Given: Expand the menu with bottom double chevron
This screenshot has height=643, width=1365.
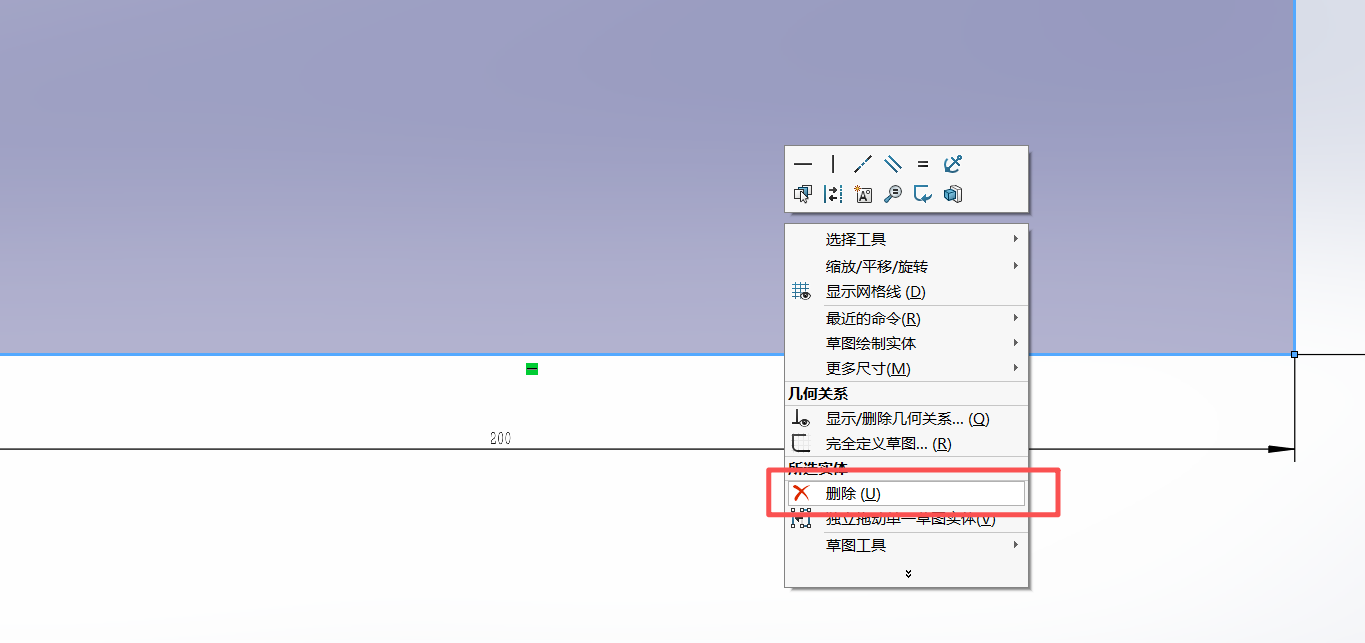Looking at the screenshot, I should [x=907, y=574].
